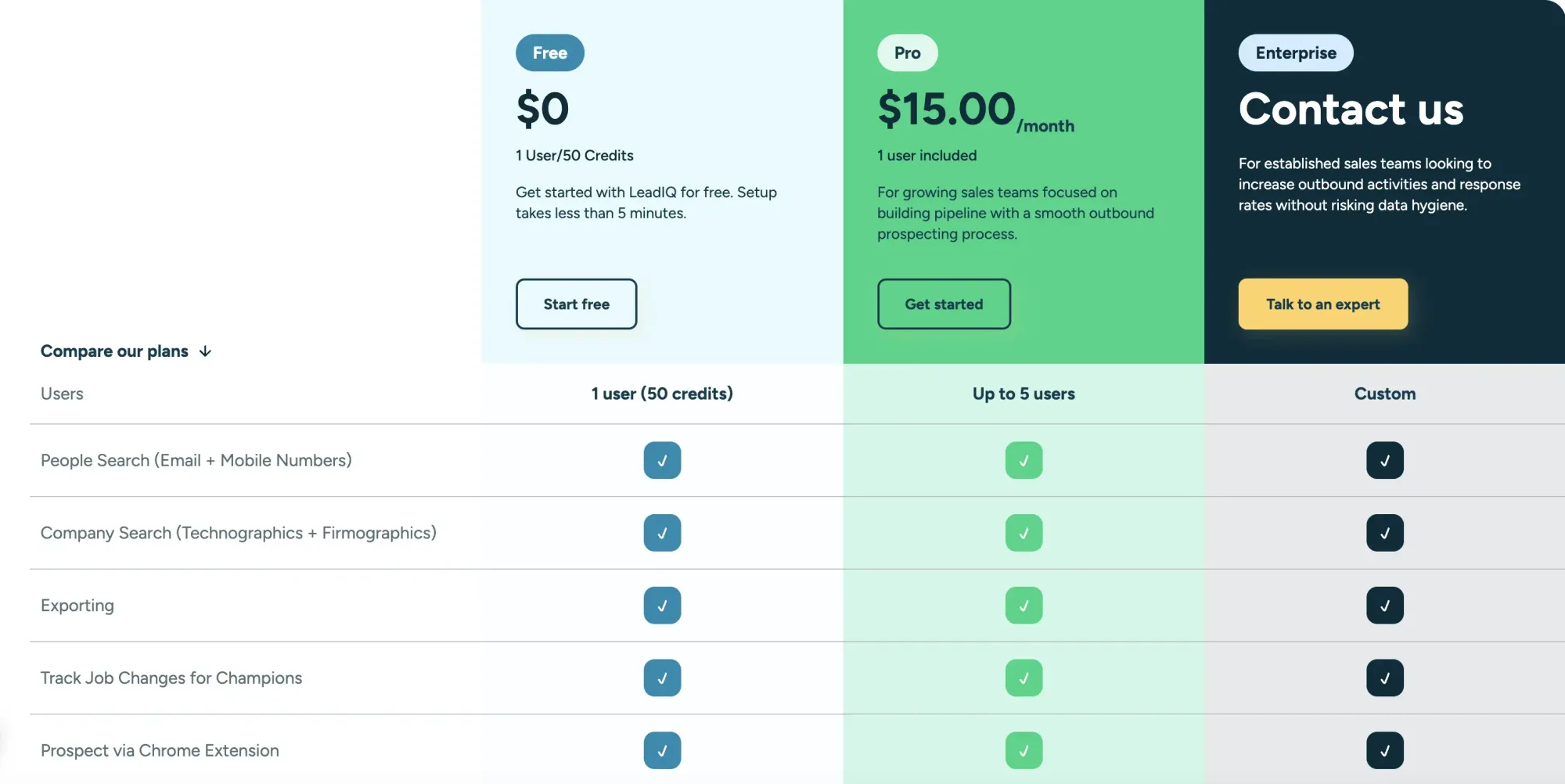
Task: Click the Exporting checkmark in Enterprise column
Action: (x=1385, y=605)
